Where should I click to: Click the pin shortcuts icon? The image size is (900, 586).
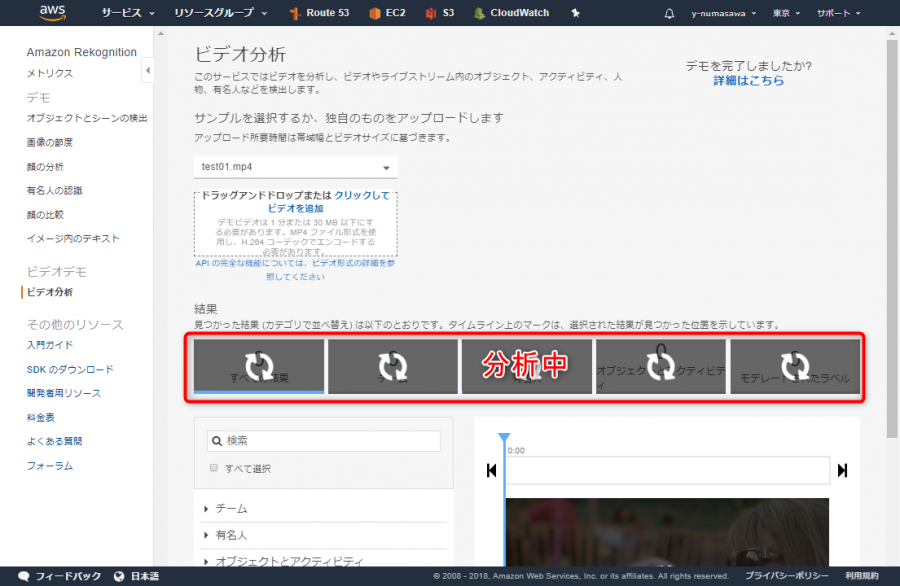coord(575,13)
